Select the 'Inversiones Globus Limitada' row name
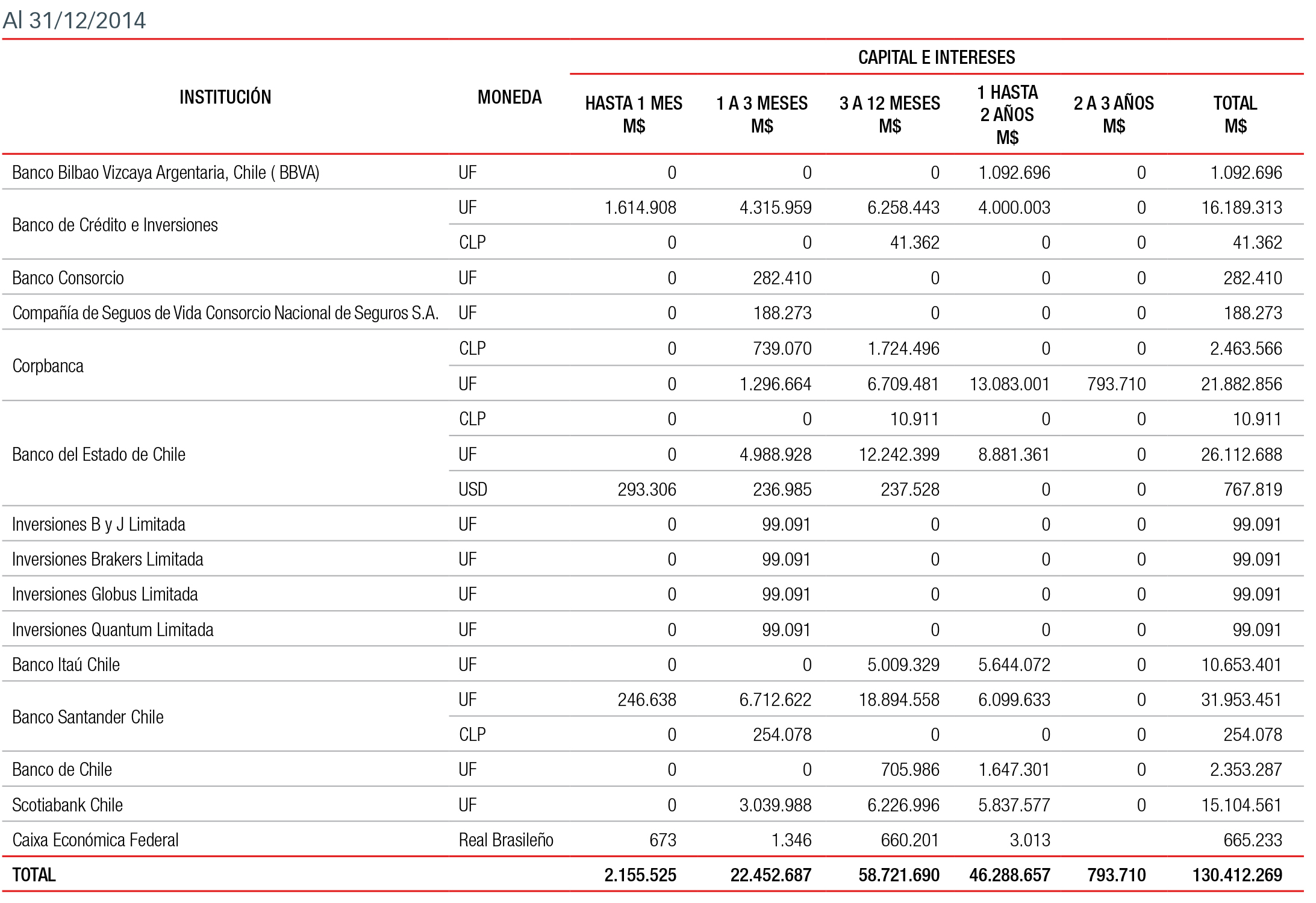The image size is (1316, 903). click(105, 595)
